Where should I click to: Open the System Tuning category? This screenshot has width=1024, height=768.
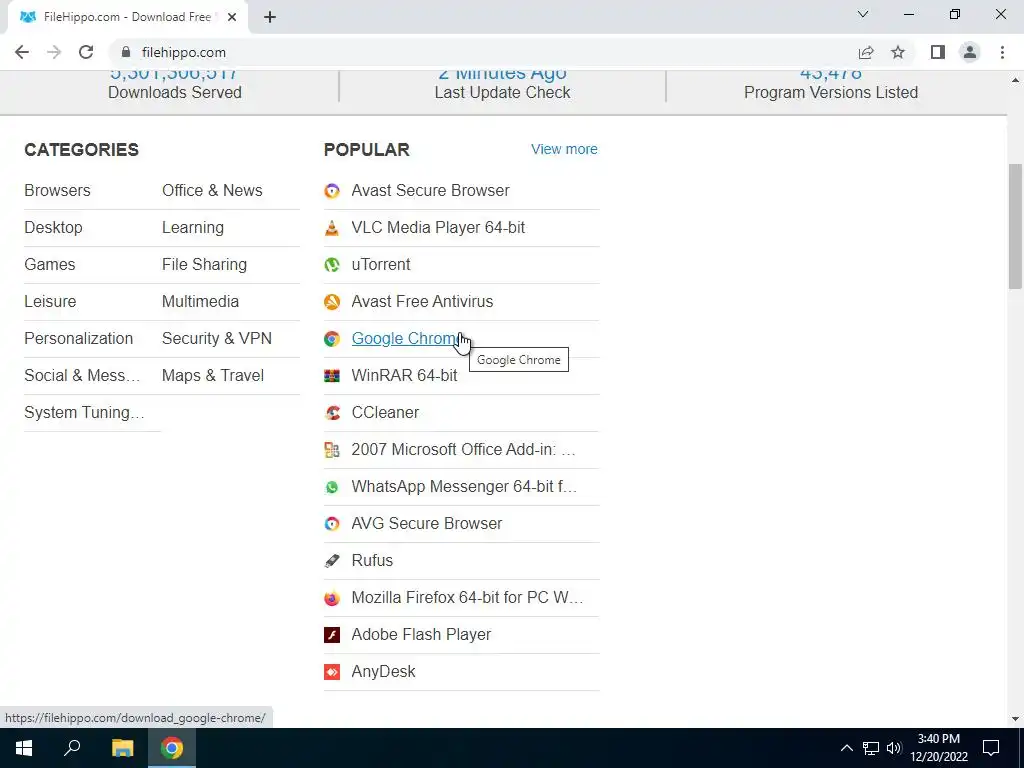click(84, 413)
